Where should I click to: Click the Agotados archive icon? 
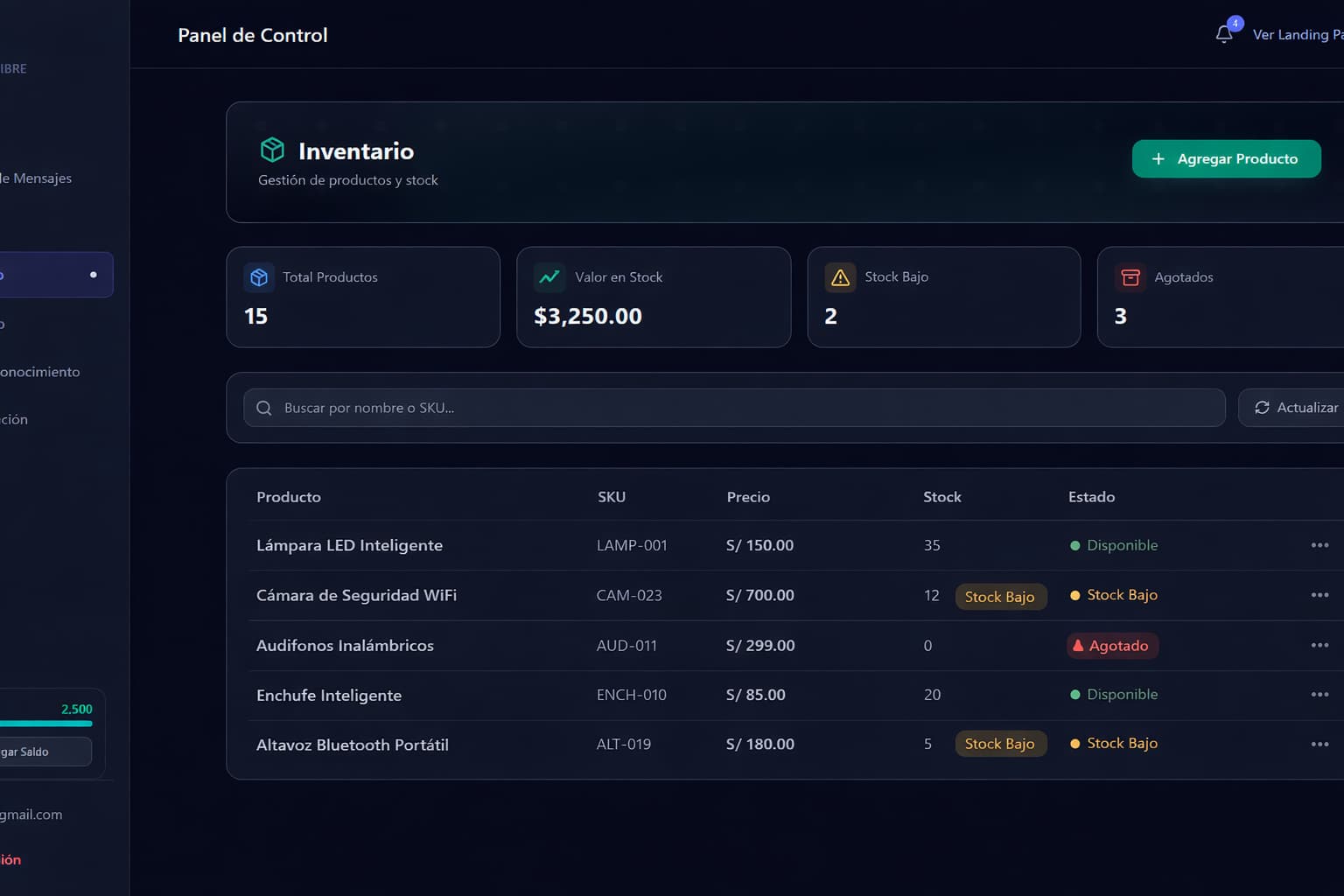[x=1130, y=277]
